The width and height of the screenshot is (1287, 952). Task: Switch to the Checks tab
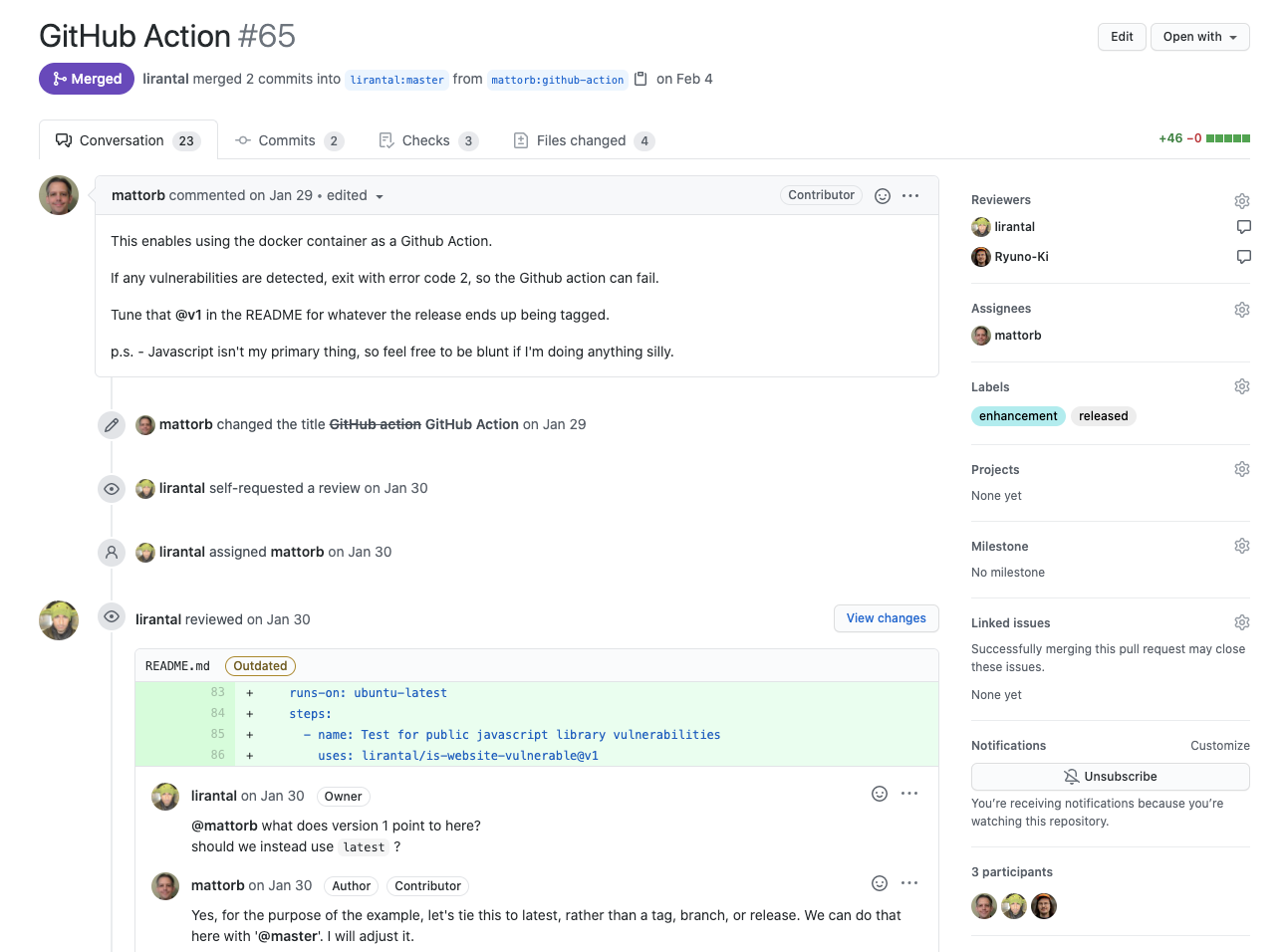point(428,140)
